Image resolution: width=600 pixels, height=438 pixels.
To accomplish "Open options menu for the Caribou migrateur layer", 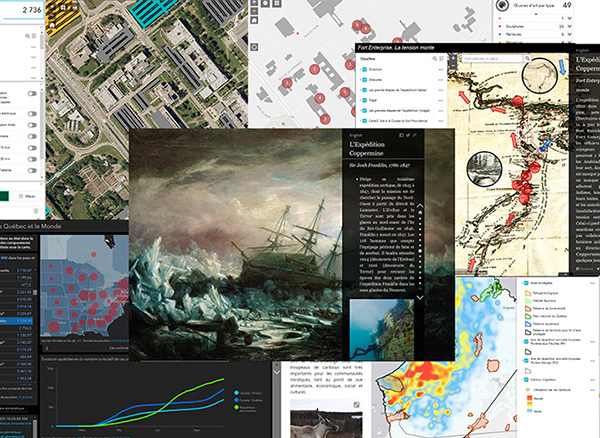I will coord(593,380).
